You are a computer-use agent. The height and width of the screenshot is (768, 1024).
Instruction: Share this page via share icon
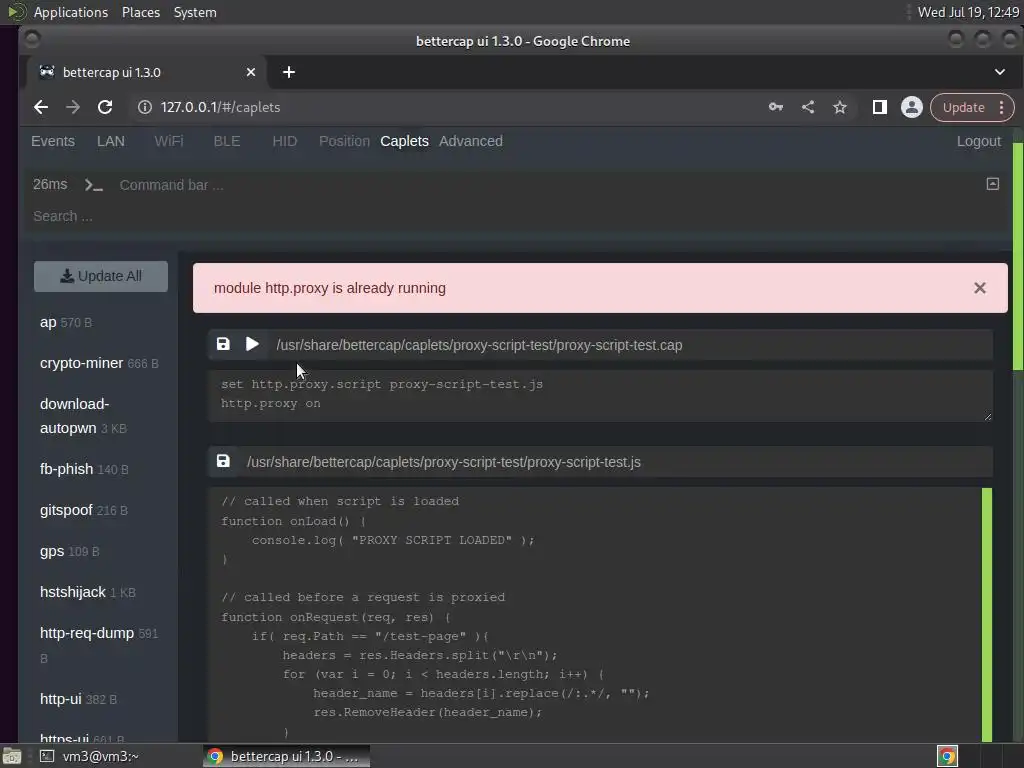tap(808, 107)
